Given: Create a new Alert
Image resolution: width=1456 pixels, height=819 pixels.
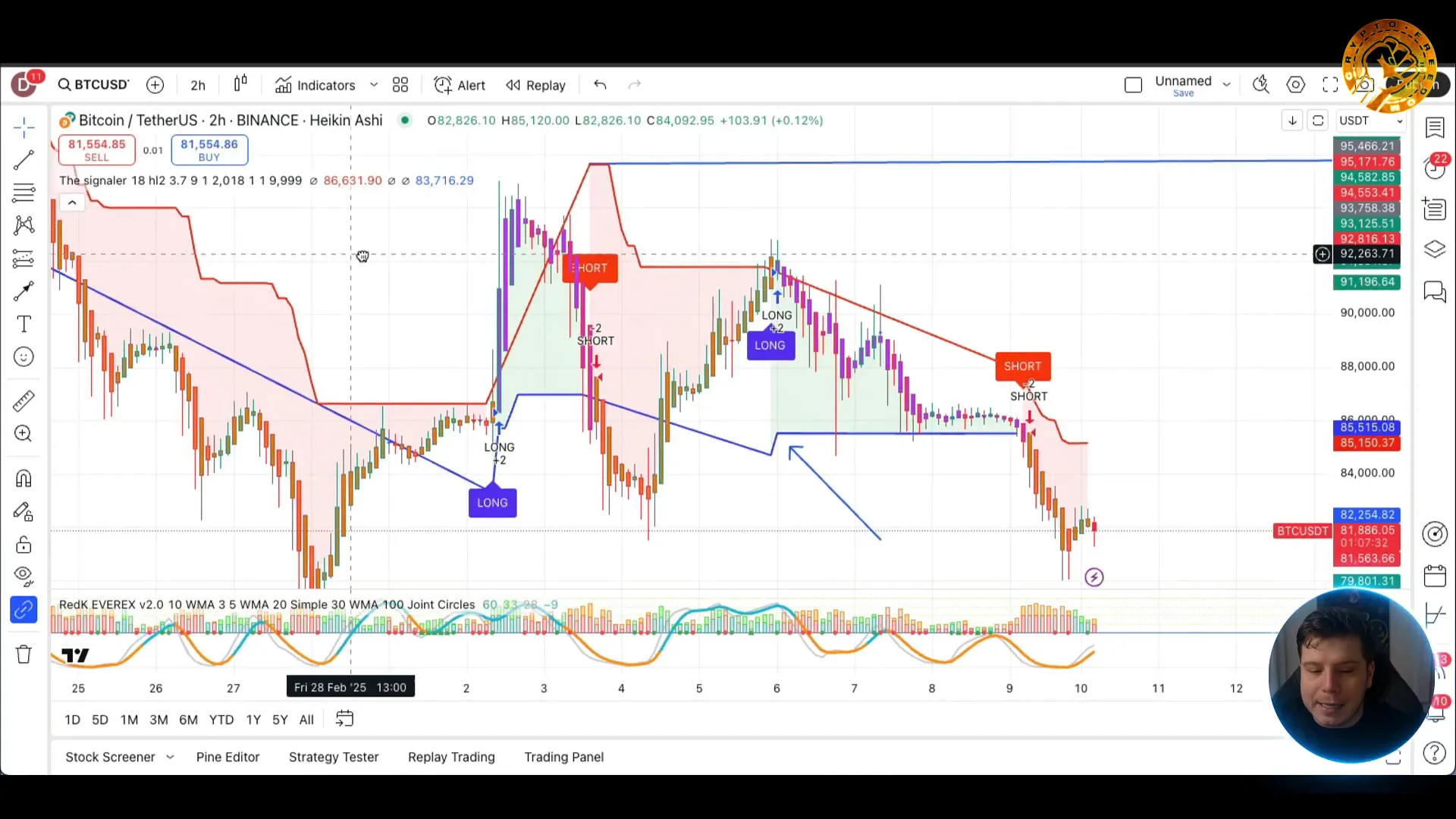Looking at the screenshot, I should (460, 85).
